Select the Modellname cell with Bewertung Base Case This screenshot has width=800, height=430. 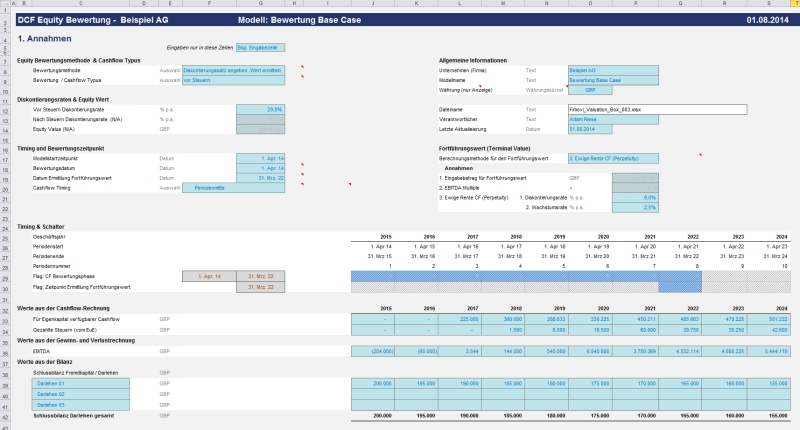point(612,79)
